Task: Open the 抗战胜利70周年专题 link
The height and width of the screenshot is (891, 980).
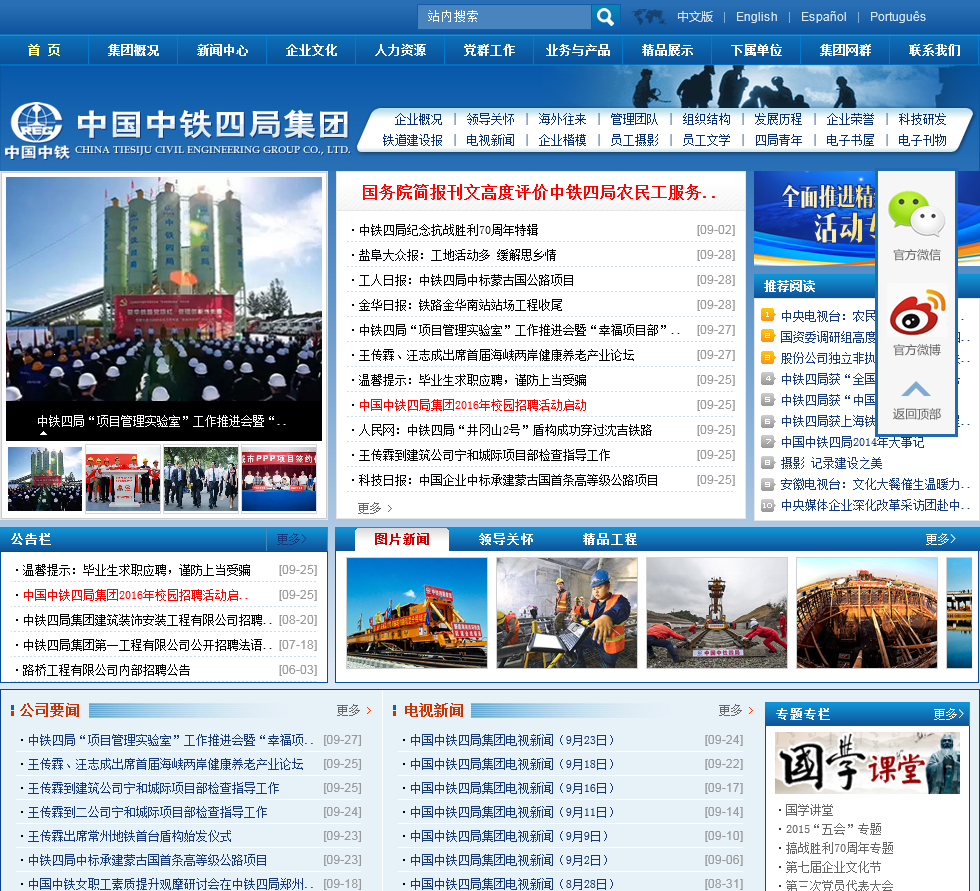Action: [x=839, y=848]
